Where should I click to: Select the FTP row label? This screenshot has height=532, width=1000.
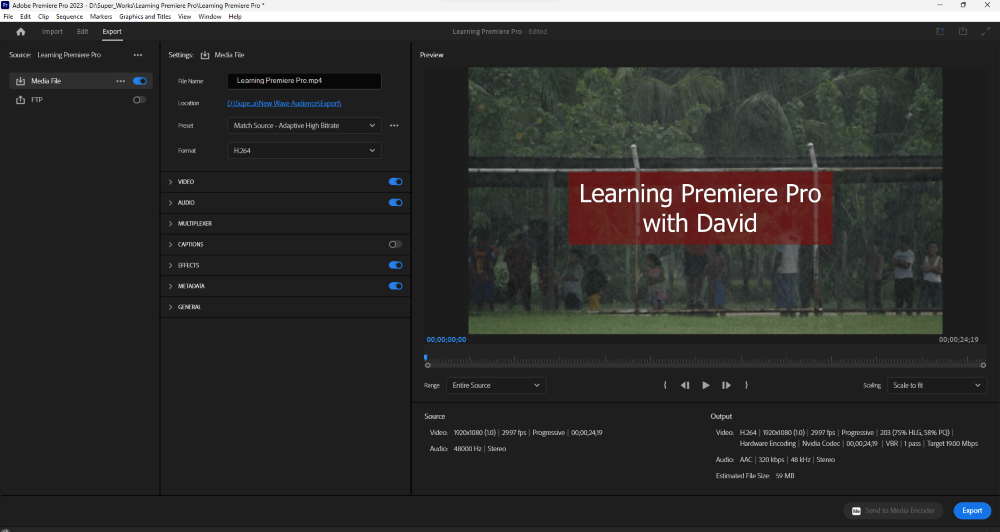pyautogui.click(x=37, y=100)
